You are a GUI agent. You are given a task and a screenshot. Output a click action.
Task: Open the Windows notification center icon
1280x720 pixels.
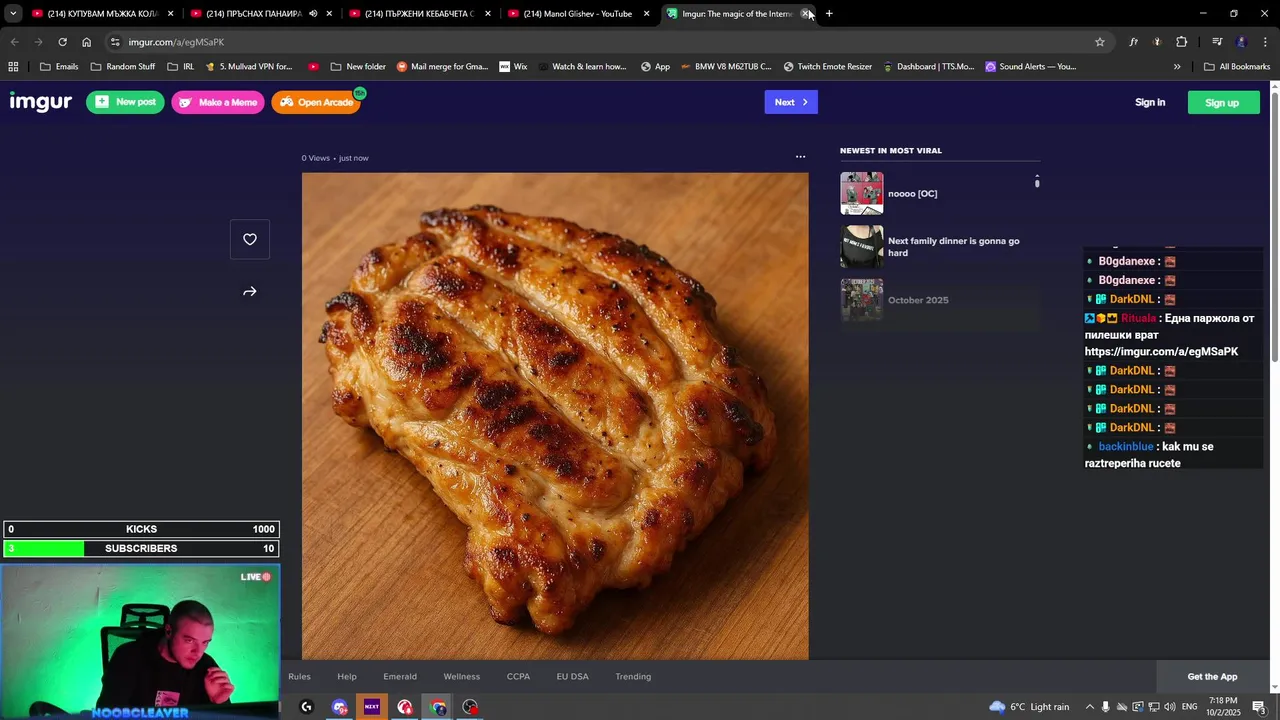(1258, 707)
